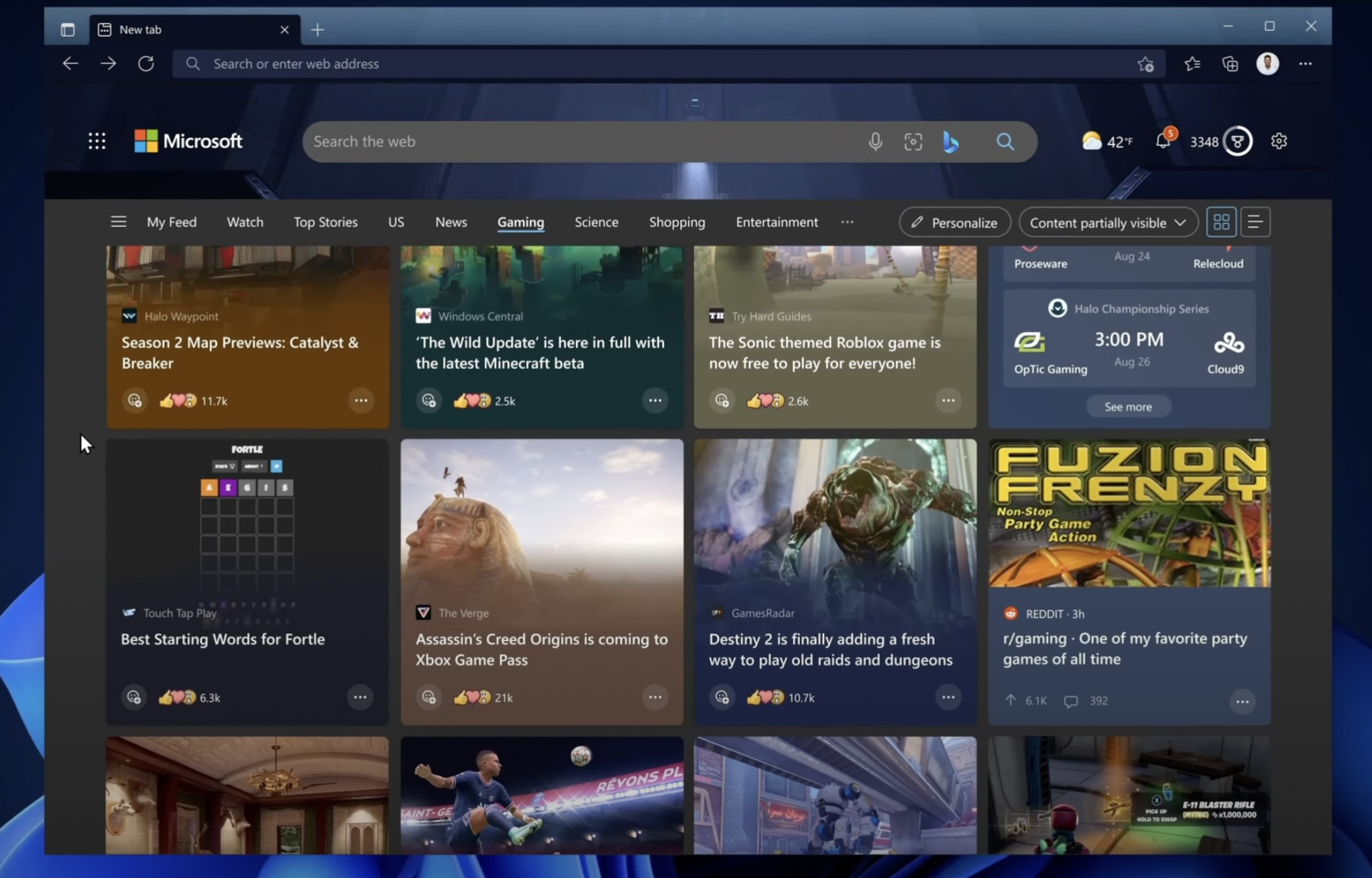Screen dimensions: 1372x878
Task: Switch to grid layout view
Action: [x=1221, y=222]
